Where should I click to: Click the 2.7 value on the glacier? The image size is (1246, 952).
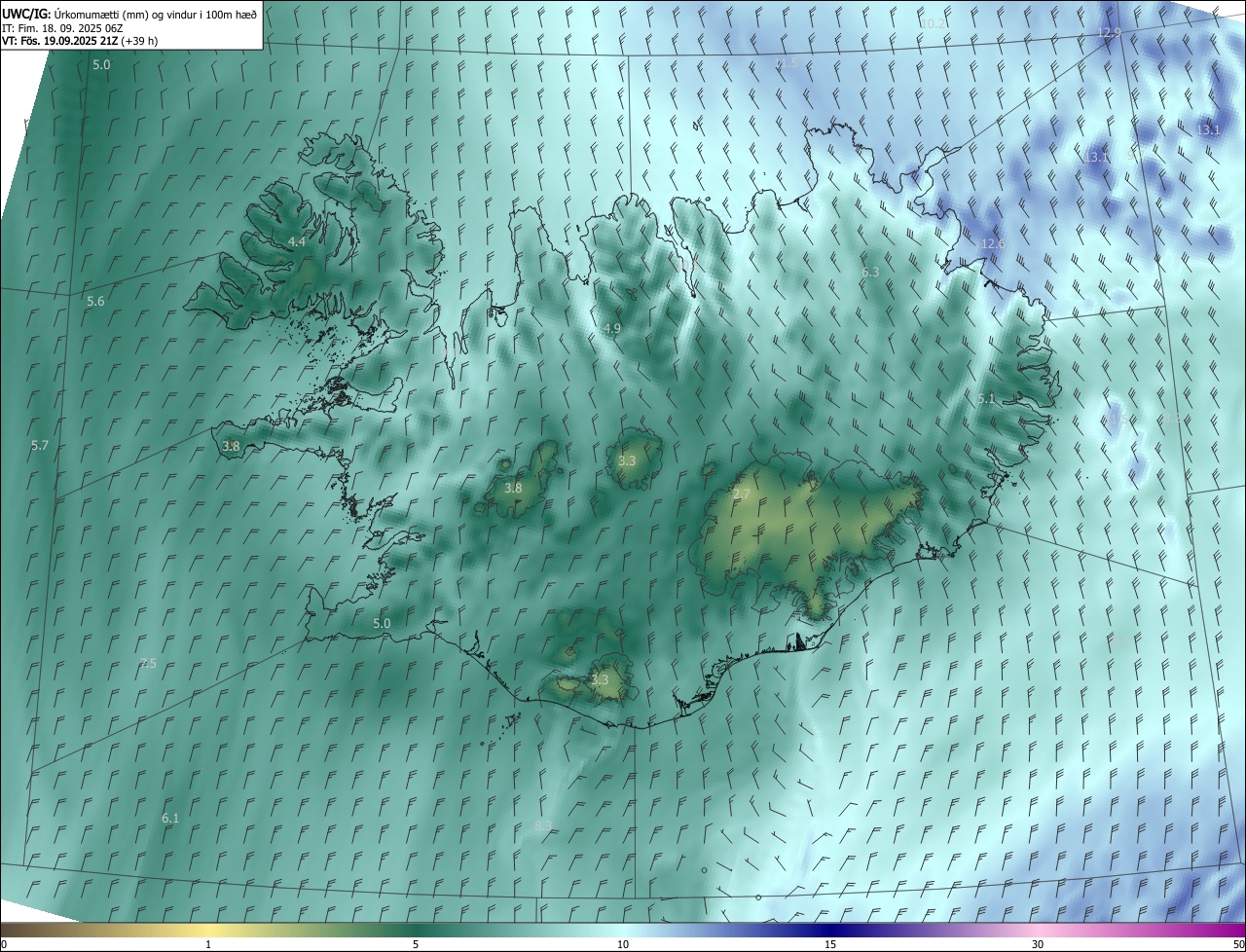[742, 495]
